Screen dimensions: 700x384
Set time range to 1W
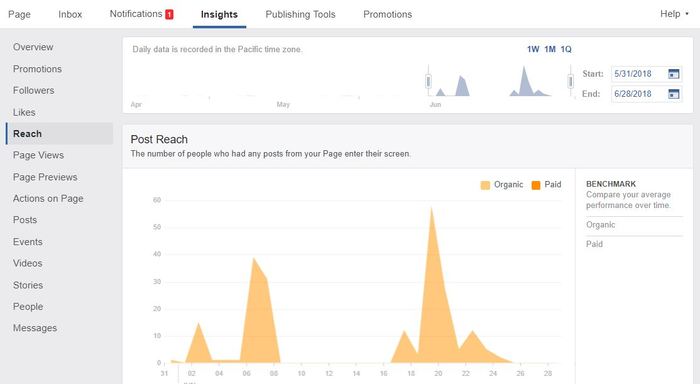click(533, 49)
